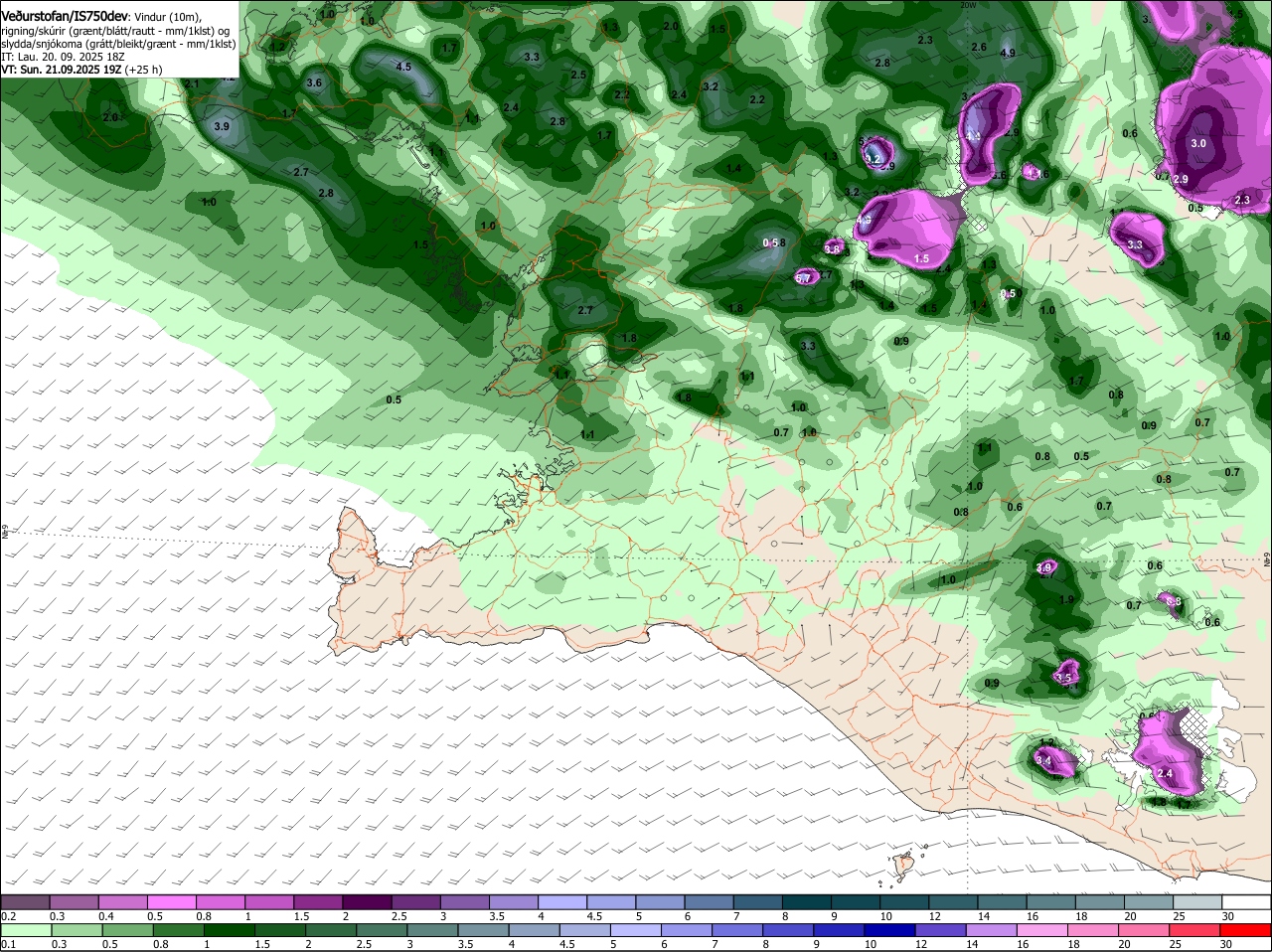Click the '0.2' label under snow legend
The width and height of the screenshot is (1272, 952).
(x=8, y=916)
